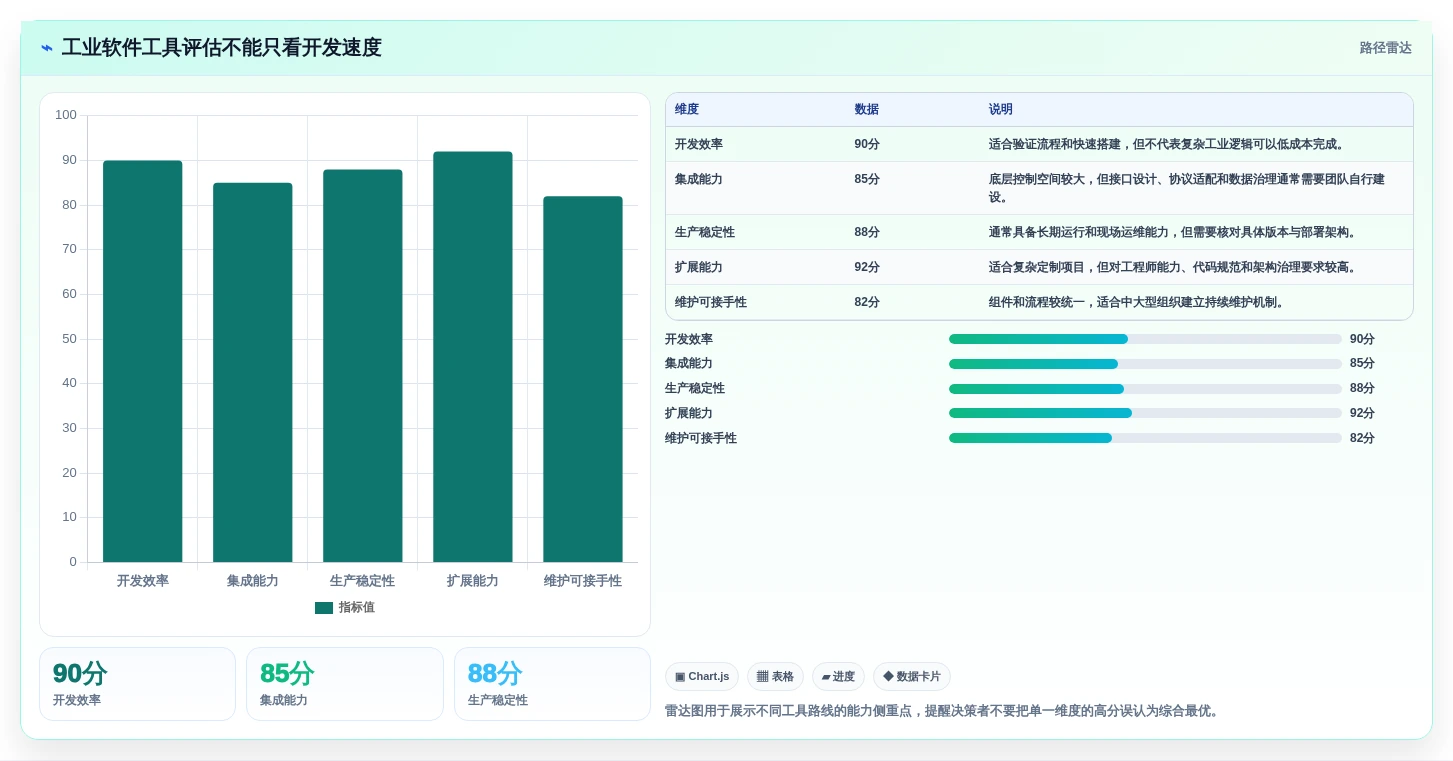This screenshot has width=1453, height=761.
Task: Open the 90分 开发效率 data card
Action: point(137,684)
